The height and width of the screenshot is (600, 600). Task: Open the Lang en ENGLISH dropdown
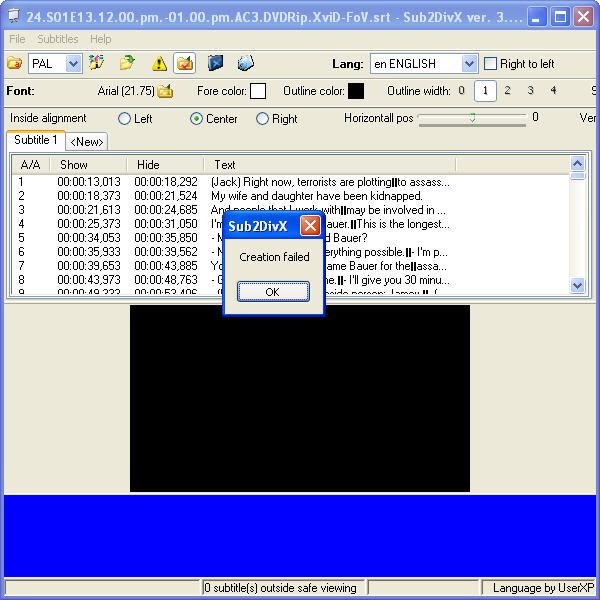pyautogui.click(x=469, y=64)
